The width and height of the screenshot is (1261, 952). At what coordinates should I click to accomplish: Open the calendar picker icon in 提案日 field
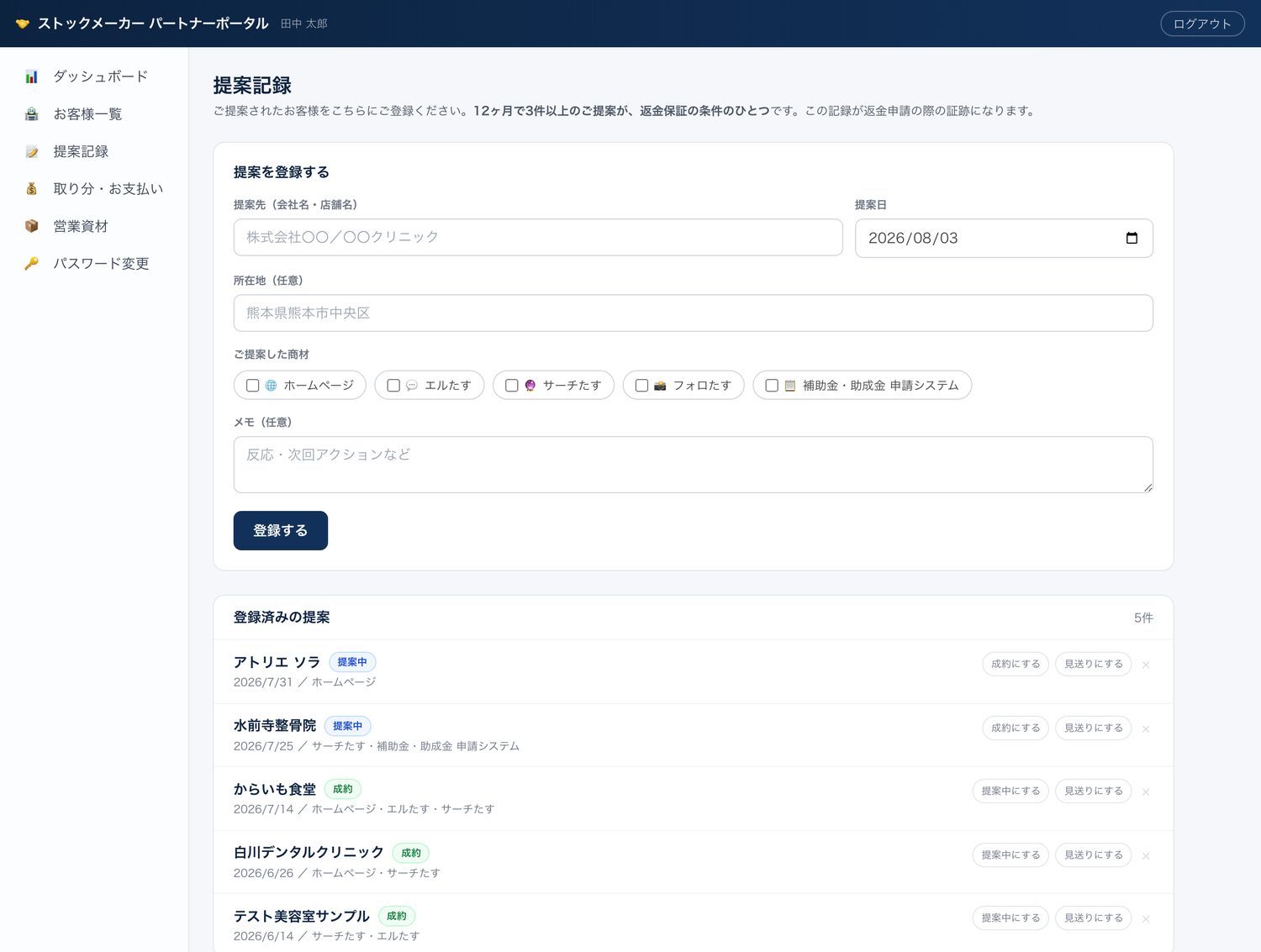click(1132, 238)
